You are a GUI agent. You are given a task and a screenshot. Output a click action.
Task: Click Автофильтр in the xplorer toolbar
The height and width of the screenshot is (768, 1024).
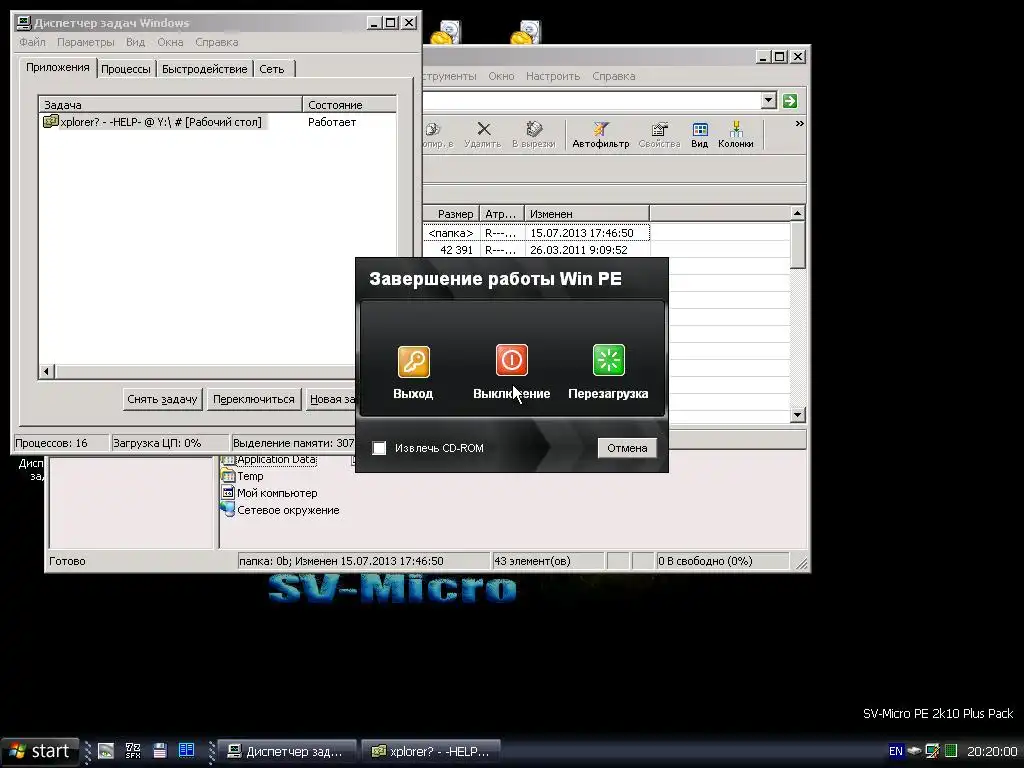click(601, 135)
